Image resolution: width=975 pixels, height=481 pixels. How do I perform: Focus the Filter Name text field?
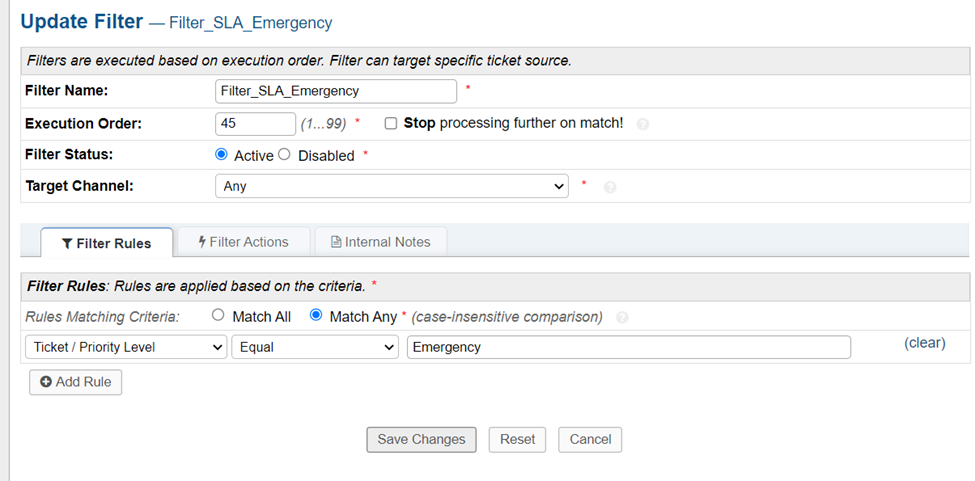[x=336, y=91]
